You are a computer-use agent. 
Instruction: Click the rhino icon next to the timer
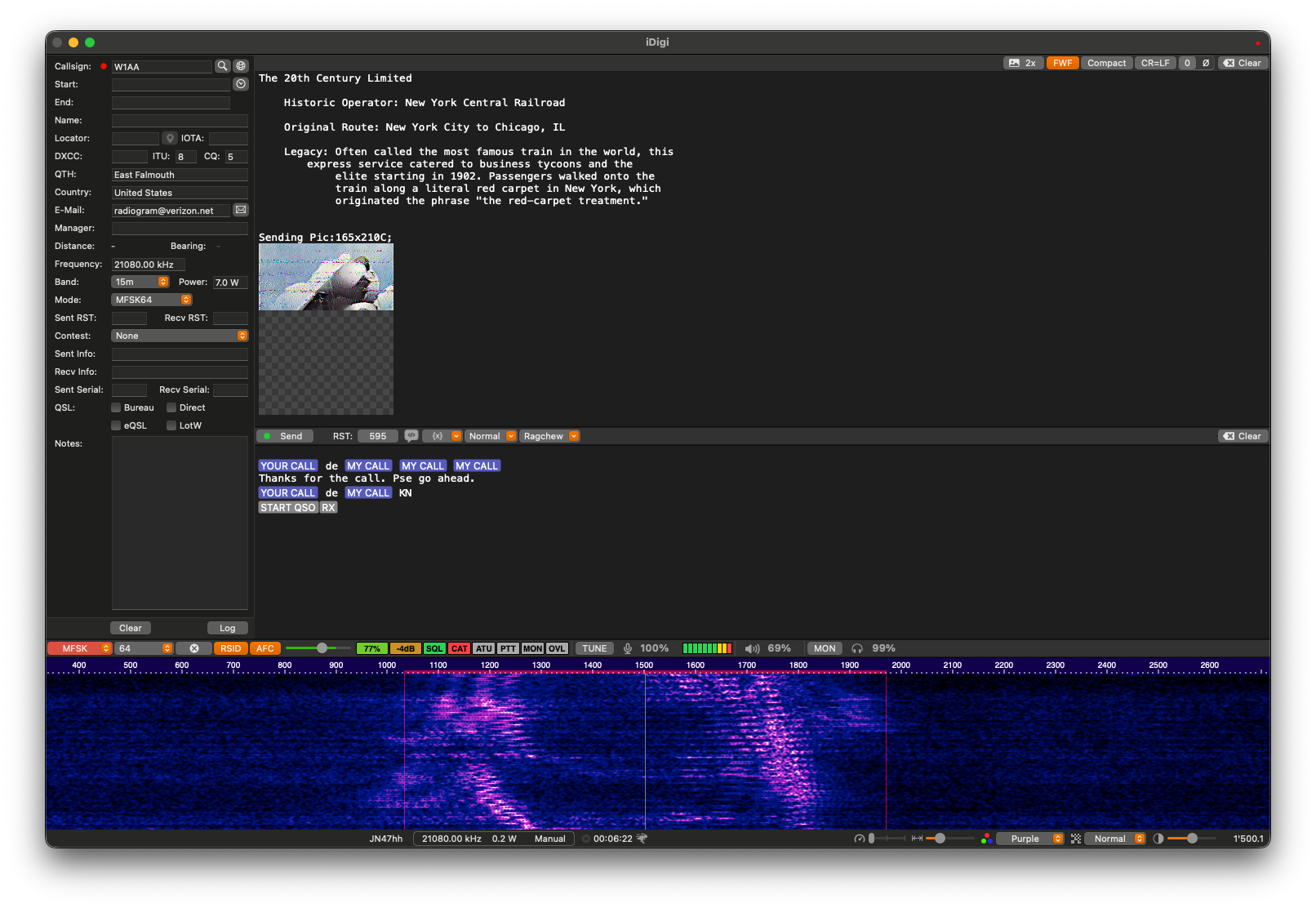pyautogui.click(x=642, y=839)
